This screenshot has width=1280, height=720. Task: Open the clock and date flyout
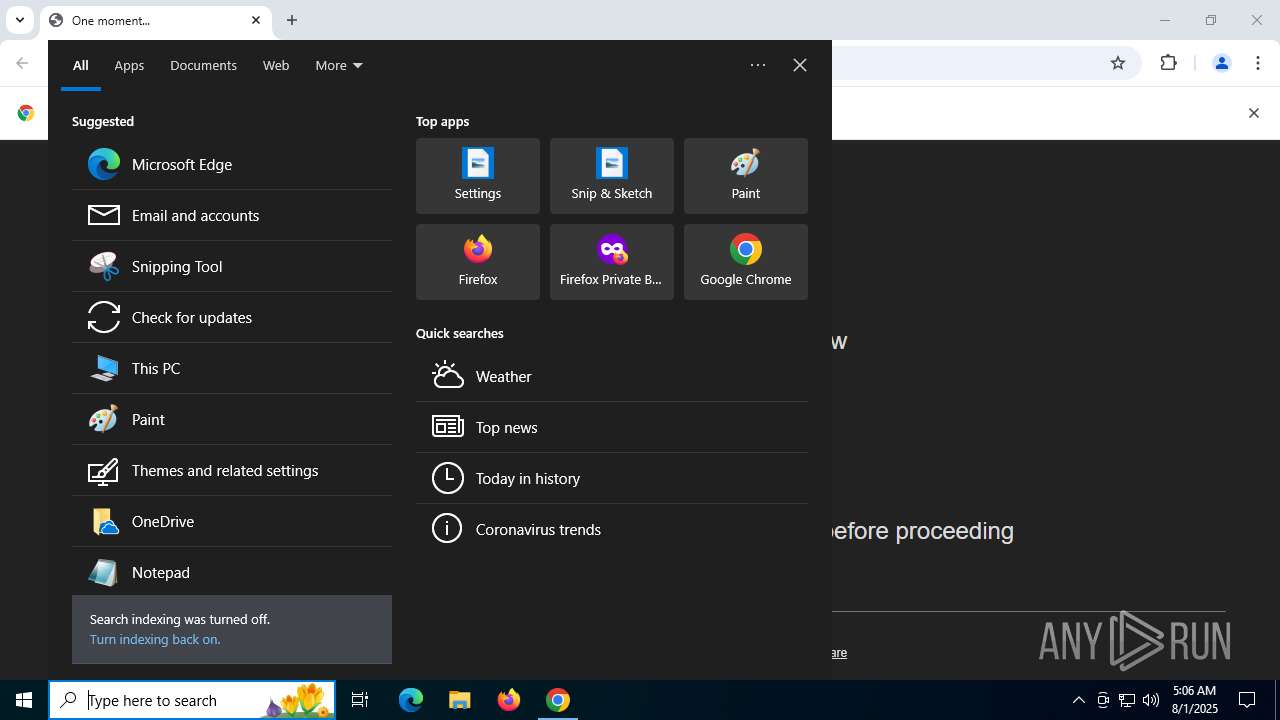[1195, 700]
